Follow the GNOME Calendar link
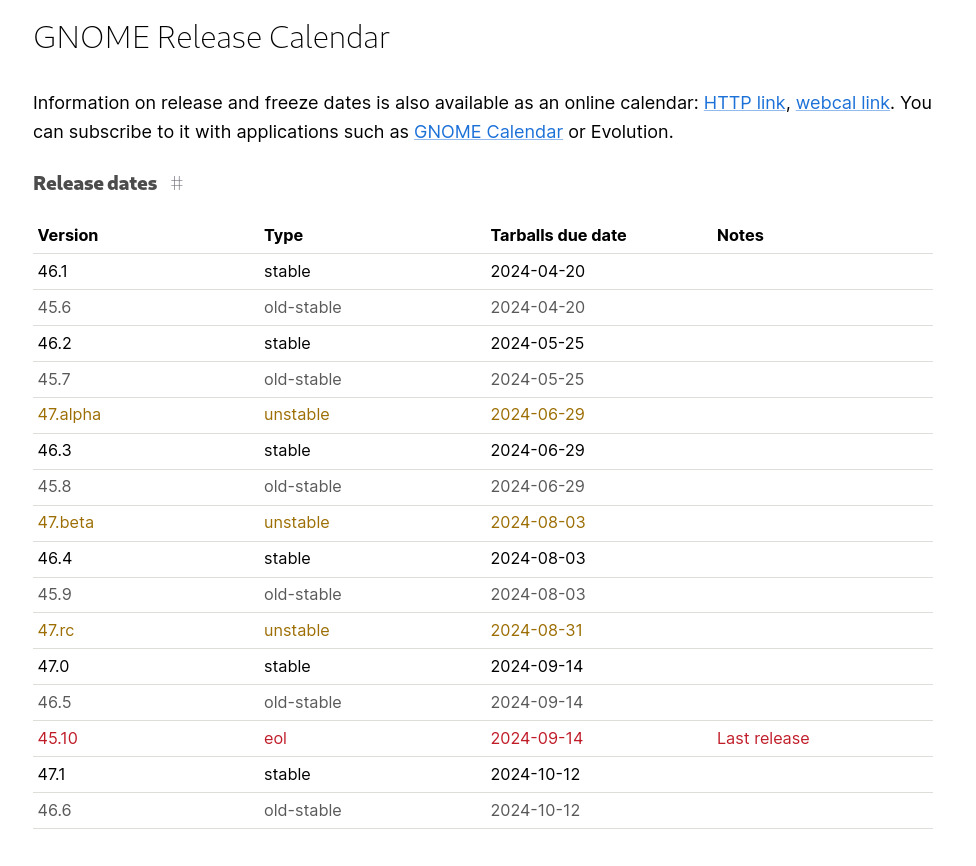Viewport: 976px width, 866px height. [488, 132]
